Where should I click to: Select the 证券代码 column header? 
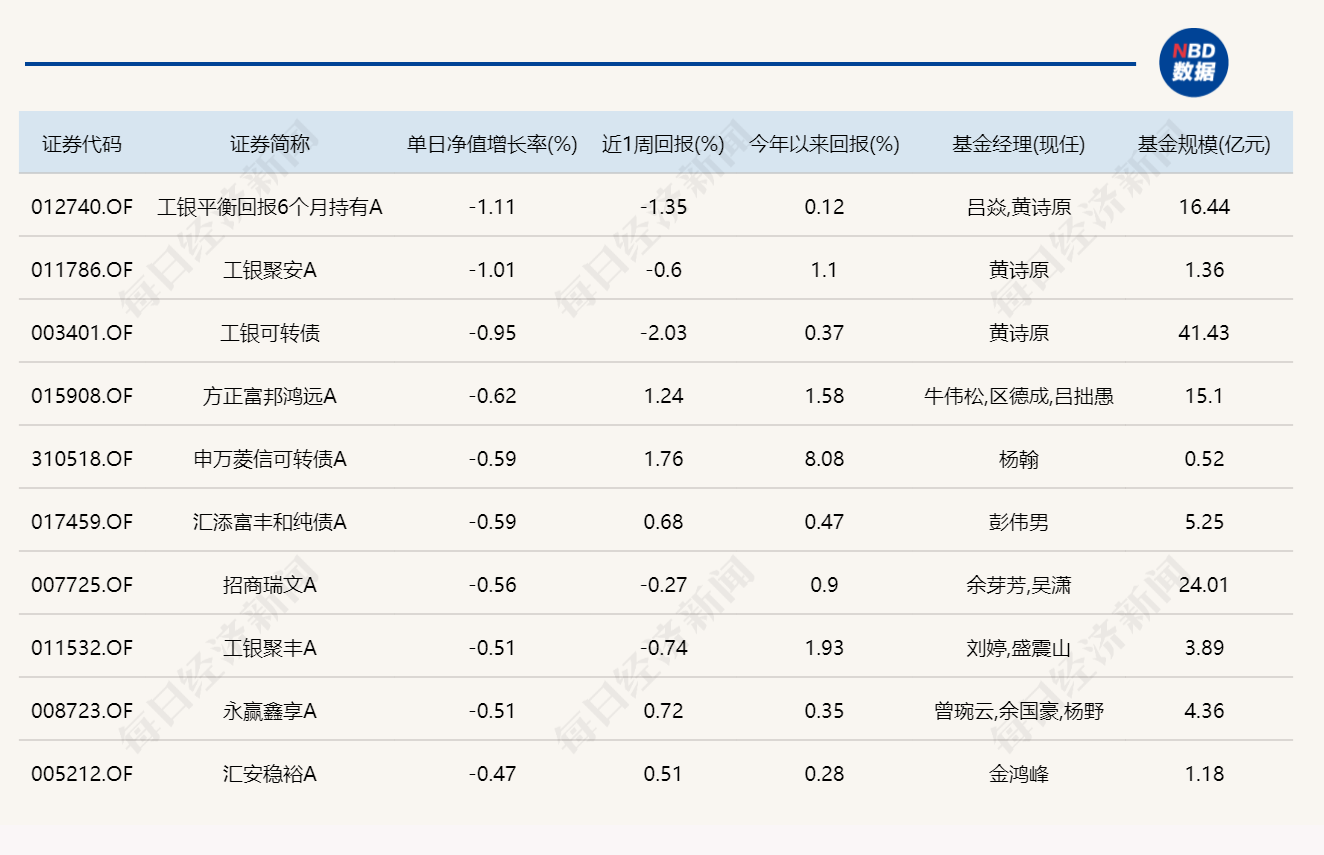(80, 142)
